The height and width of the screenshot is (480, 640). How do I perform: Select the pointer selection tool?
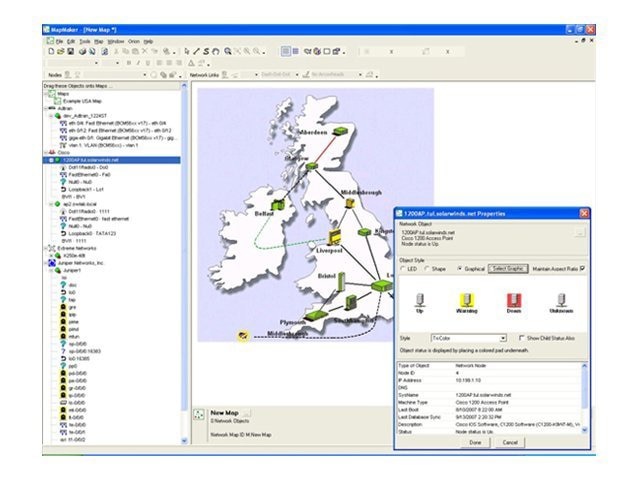pyautogui.click(x=187, y=51)
